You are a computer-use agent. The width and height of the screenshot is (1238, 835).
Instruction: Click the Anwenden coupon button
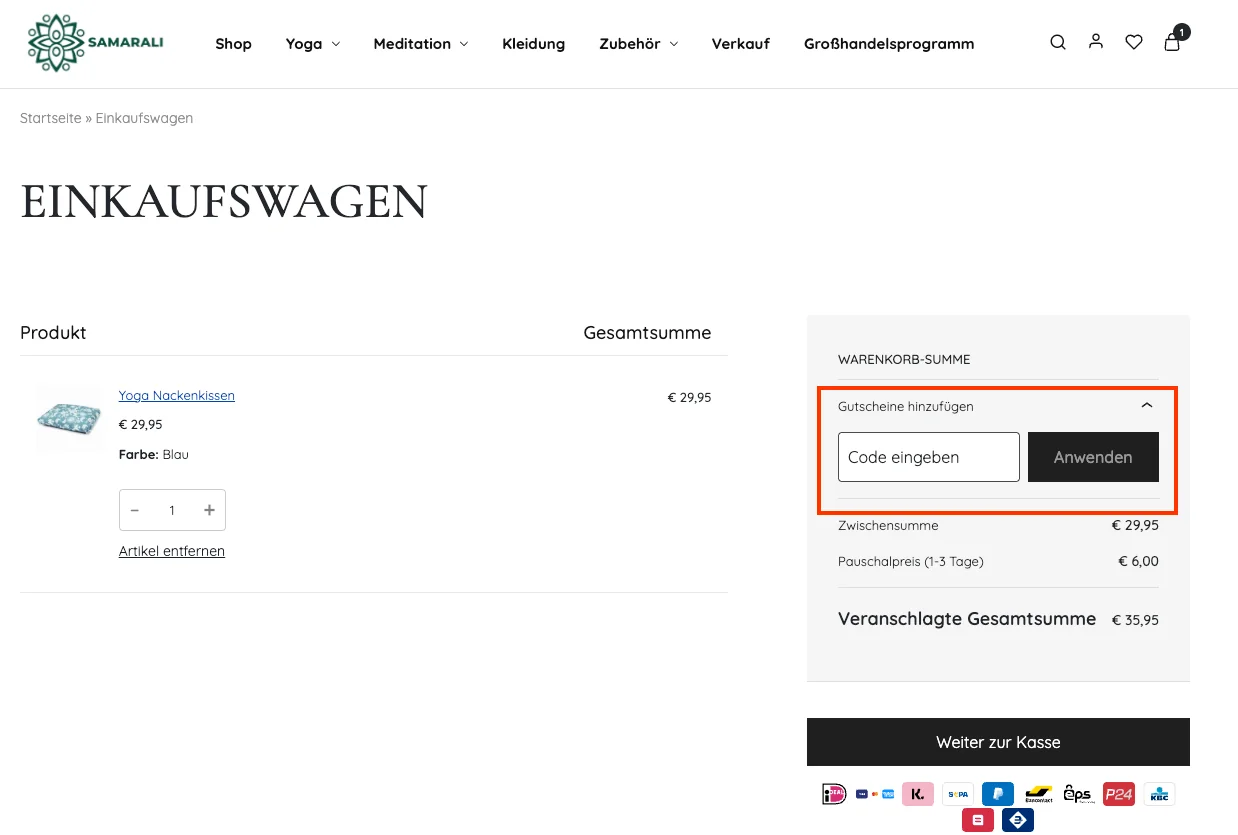pyautogui.click(x=1093, y=457)
